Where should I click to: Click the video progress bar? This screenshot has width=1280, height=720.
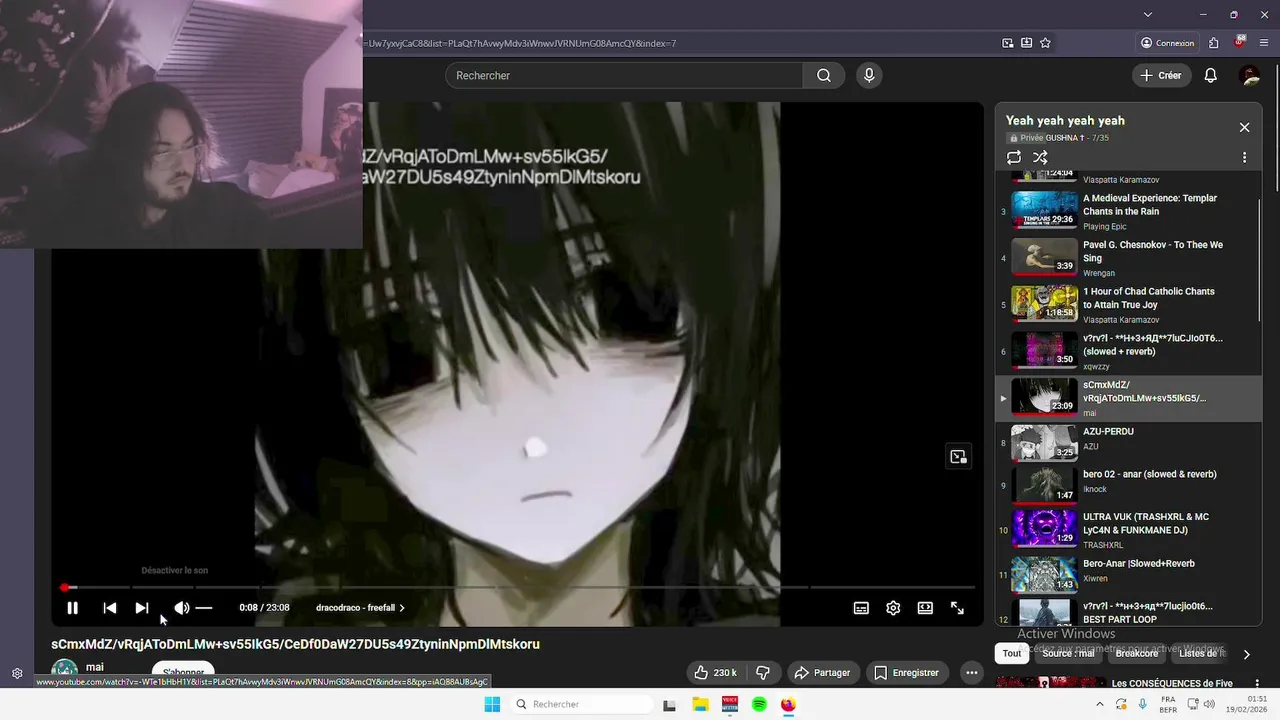(518, 587)
